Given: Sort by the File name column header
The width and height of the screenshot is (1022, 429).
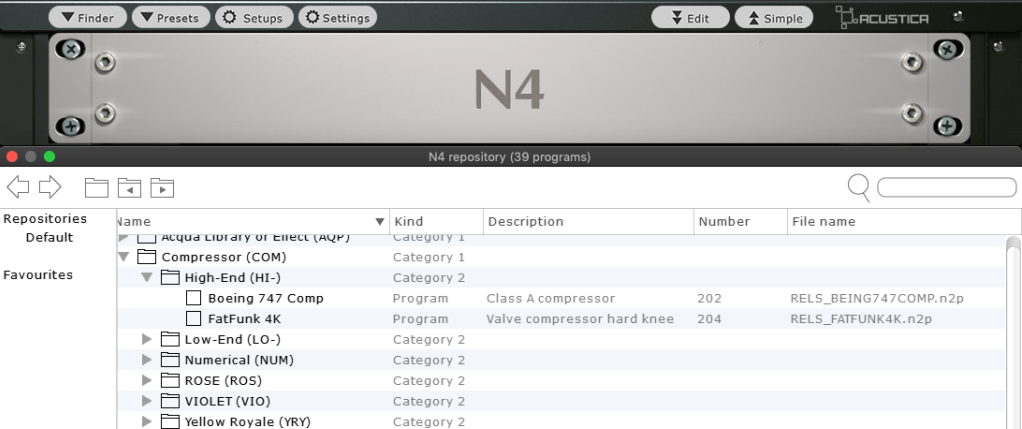Looking at the screenshot, I should (904, 222).
